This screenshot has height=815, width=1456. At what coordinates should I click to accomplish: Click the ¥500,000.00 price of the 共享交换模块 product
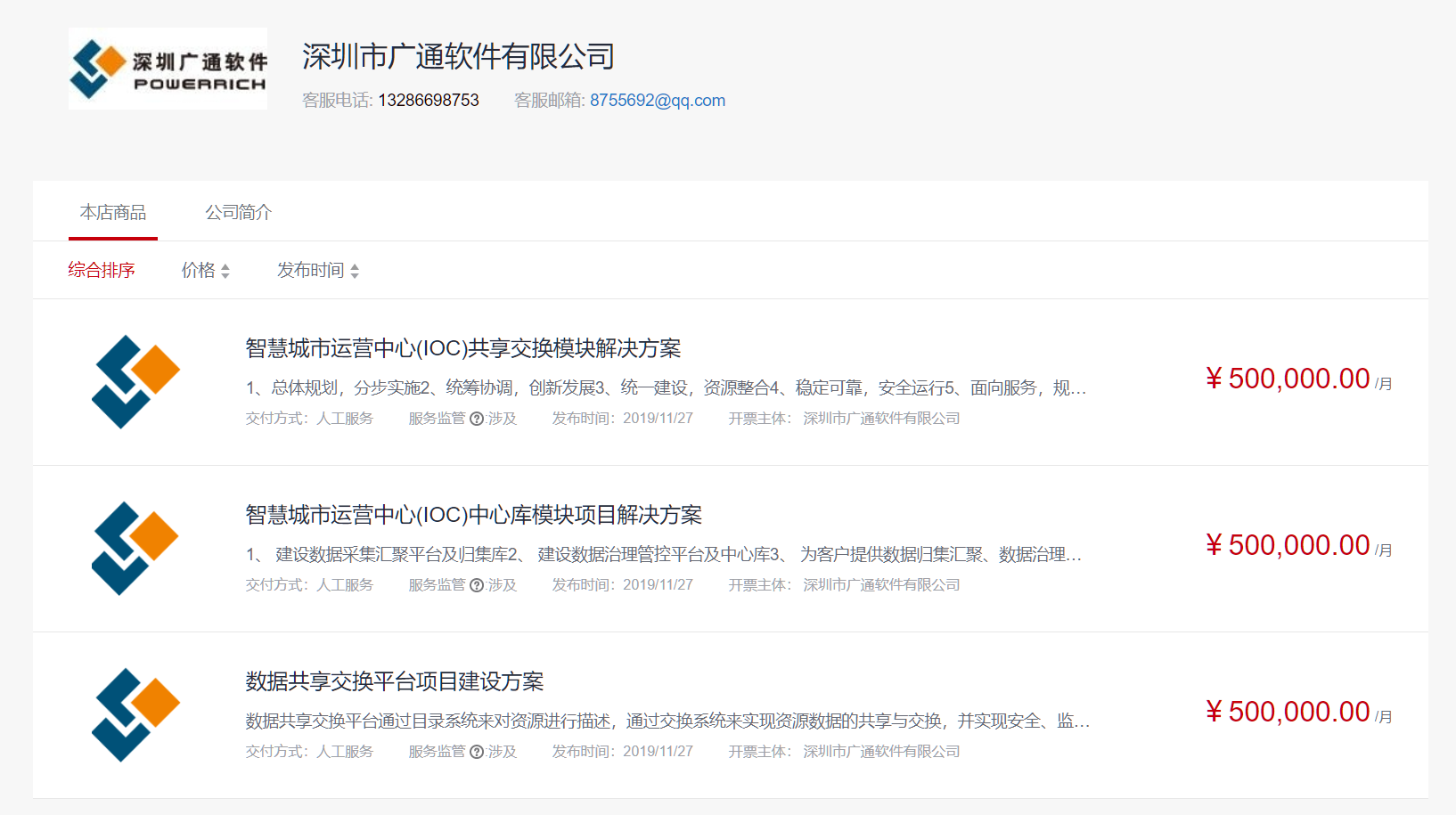(x=1288, y=379)
